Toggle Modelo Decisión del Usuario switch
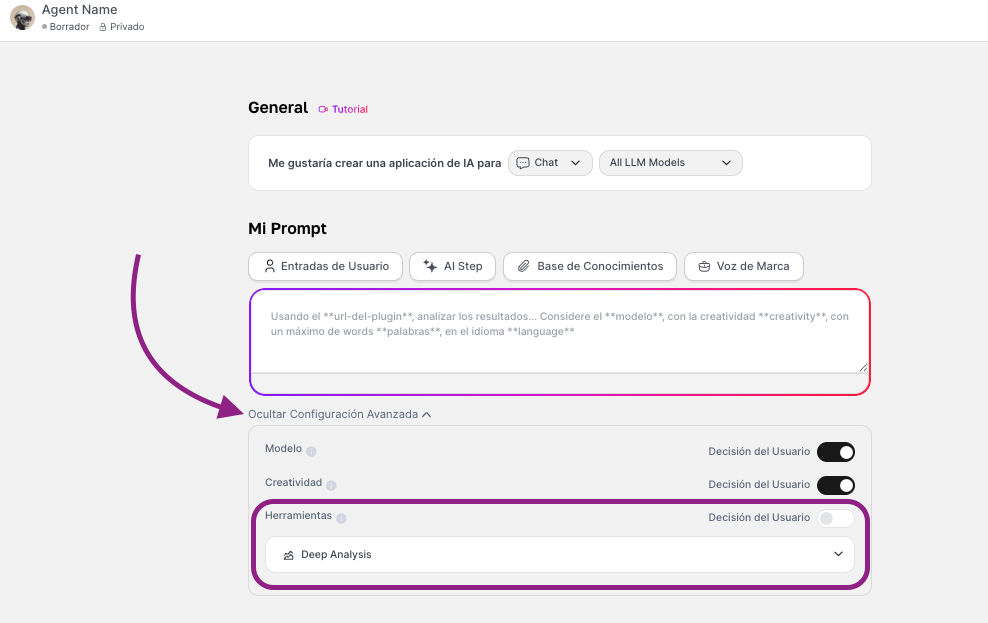 [x=836, y=452]
